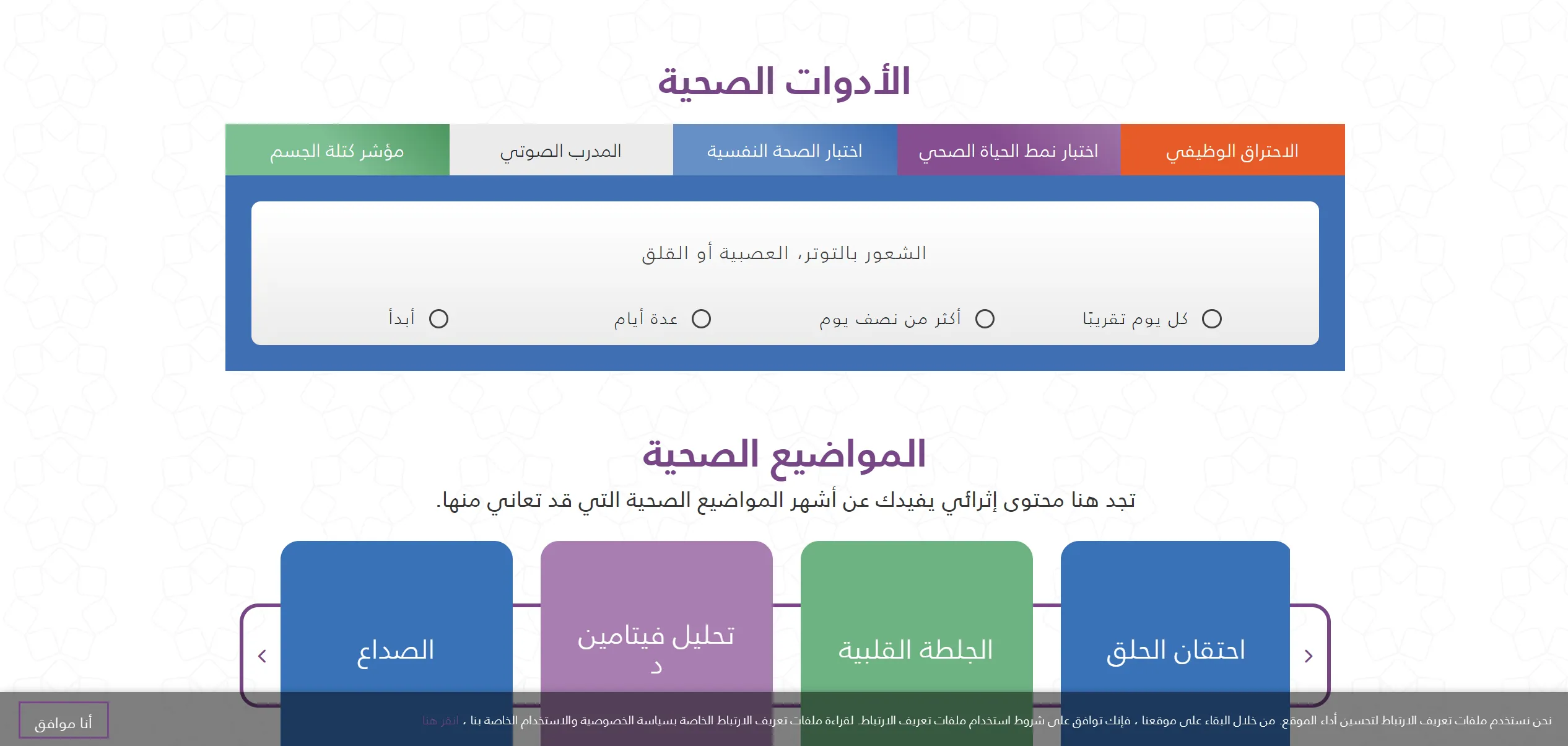1568x746 pixels.
Task: Open the 'المدرب الصوتي' tab
Action: 560,151
